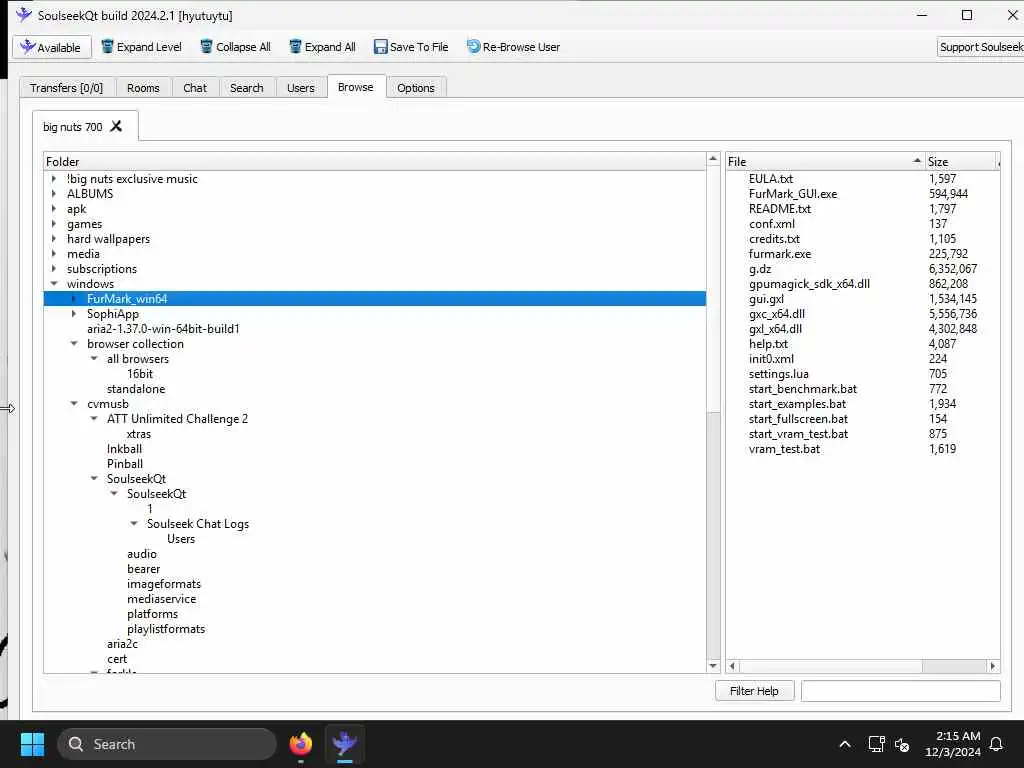Switch to the Rooms tab
The image size is (1024, 768).
click(x=143, y=88)
